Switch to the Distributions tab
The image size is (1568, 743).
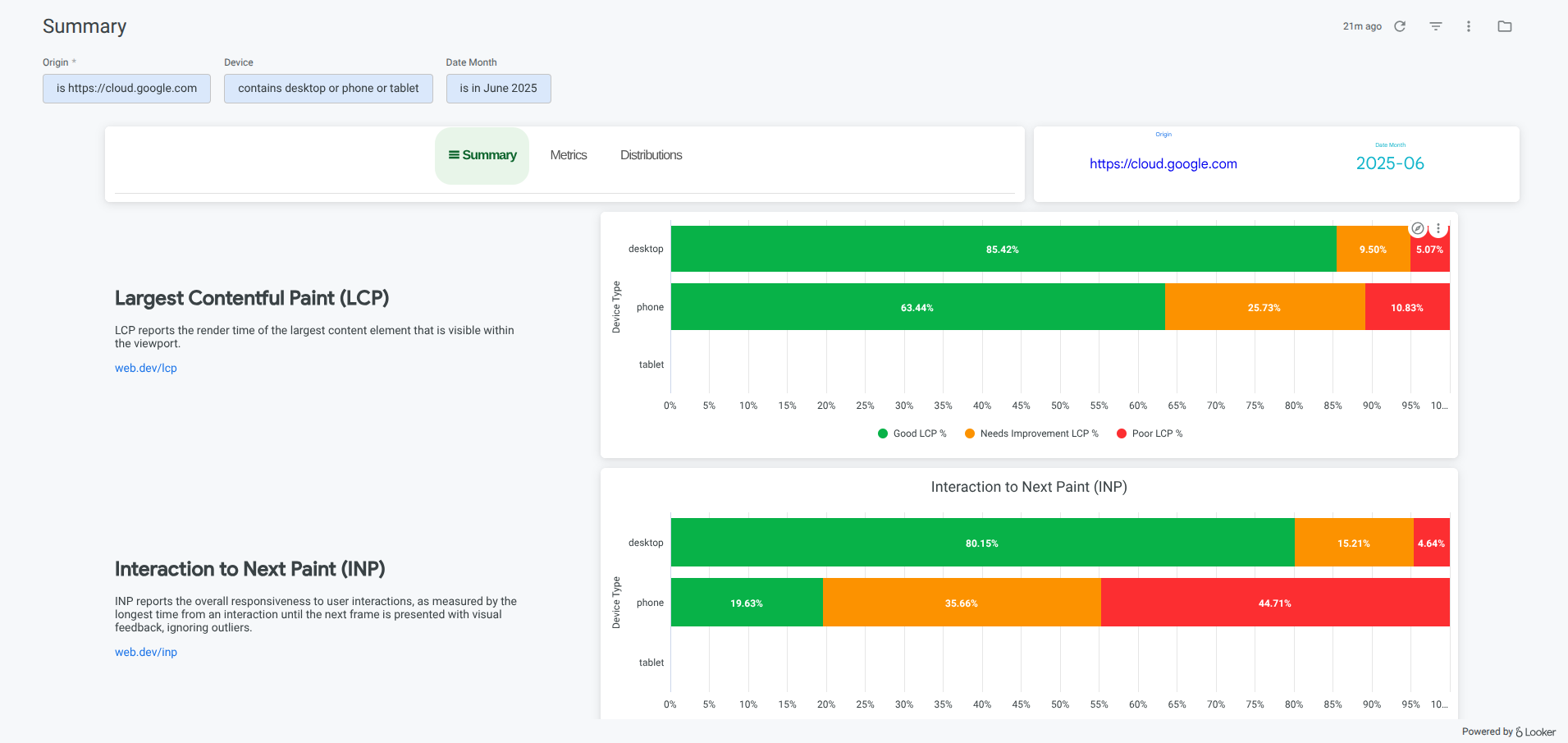tap(651, 155)
